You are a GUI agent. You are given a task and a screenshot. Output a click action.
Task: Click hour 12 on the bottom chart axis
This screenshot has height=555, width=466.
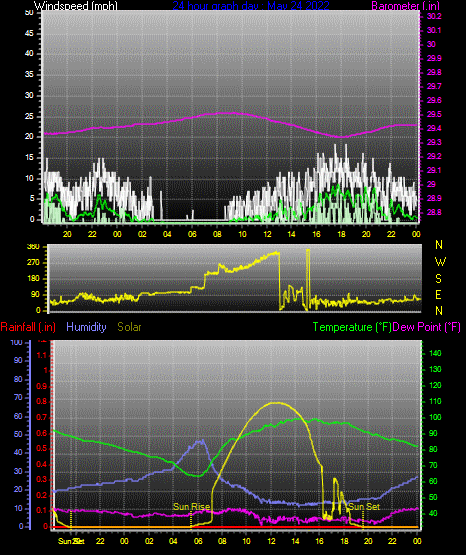pyautogui.click(x=271, y=541)
